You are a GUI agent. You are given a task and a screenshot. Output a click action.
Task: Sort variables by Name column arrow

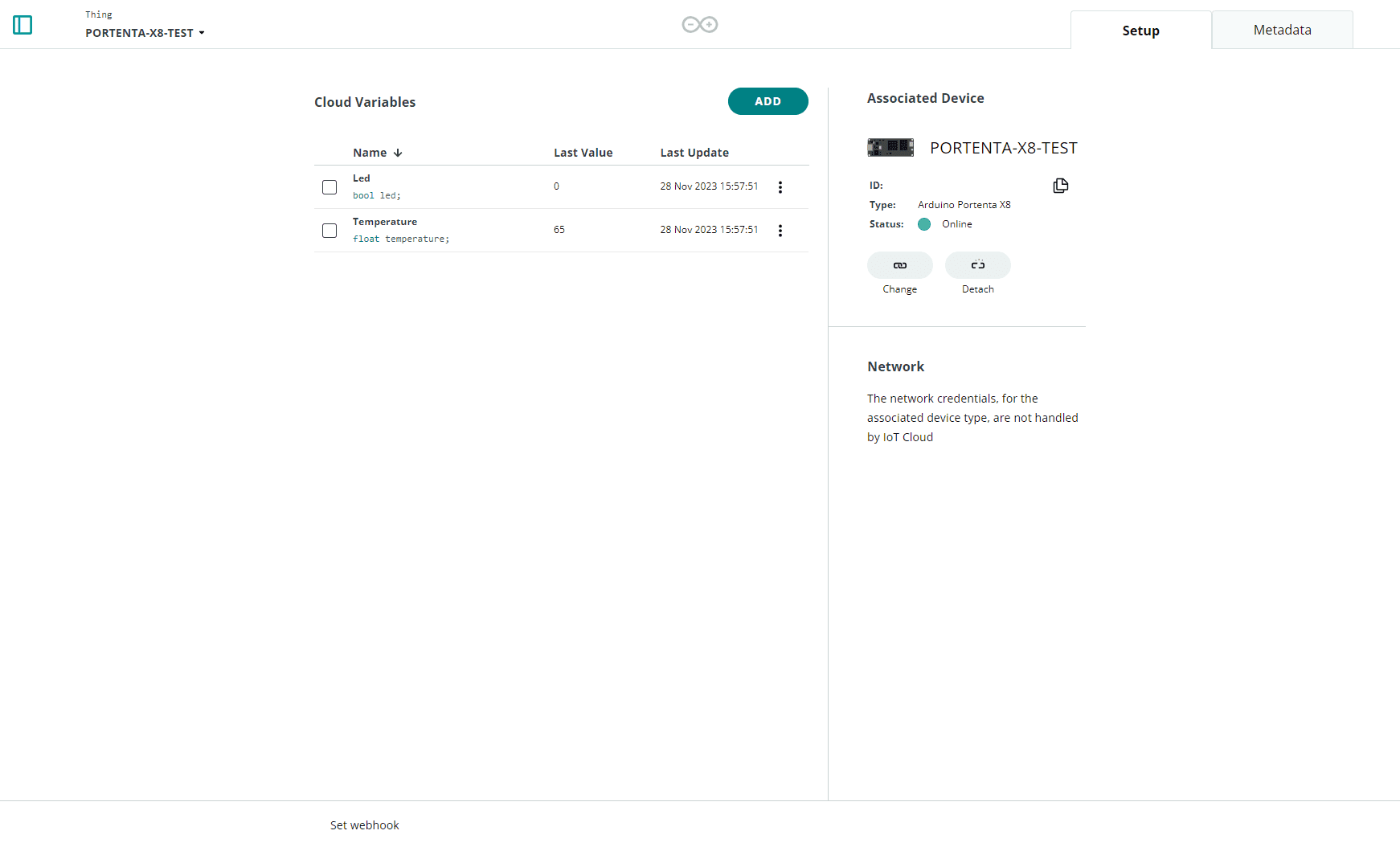point(398,153)
